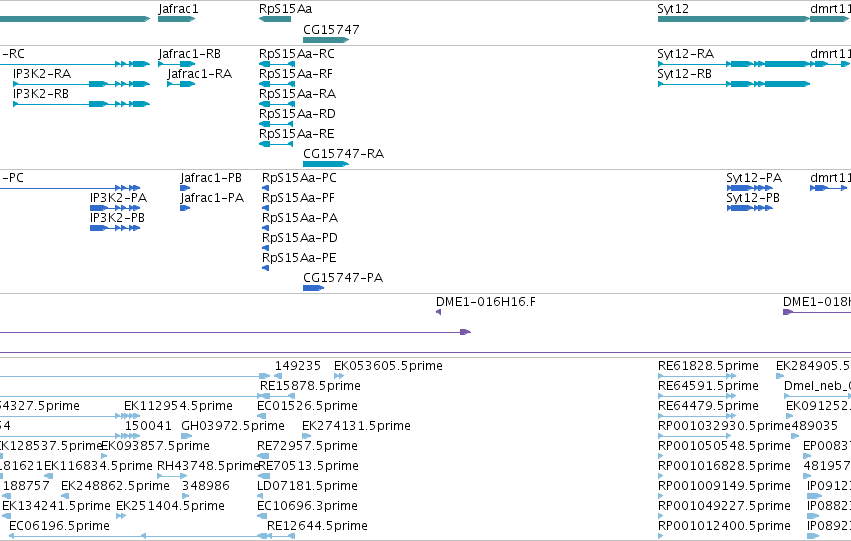Click the Jafrac1 gene label
This screenshot has height=541, width=851.
[x=179, y=9]
